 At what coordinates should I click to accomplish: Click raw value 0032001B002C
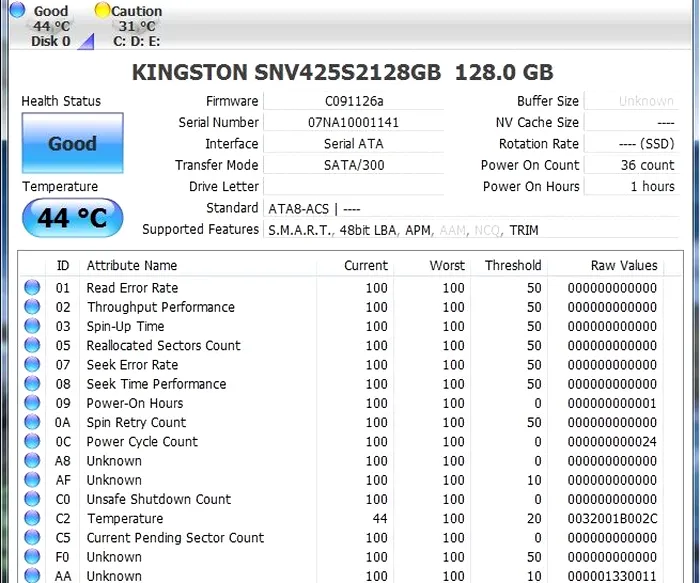point(612,518)
